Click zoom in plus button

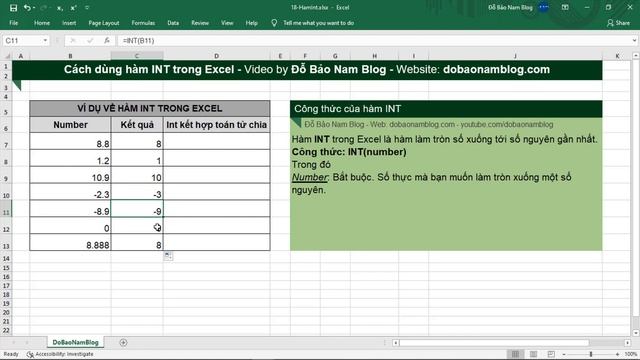[x=617, y=354]
